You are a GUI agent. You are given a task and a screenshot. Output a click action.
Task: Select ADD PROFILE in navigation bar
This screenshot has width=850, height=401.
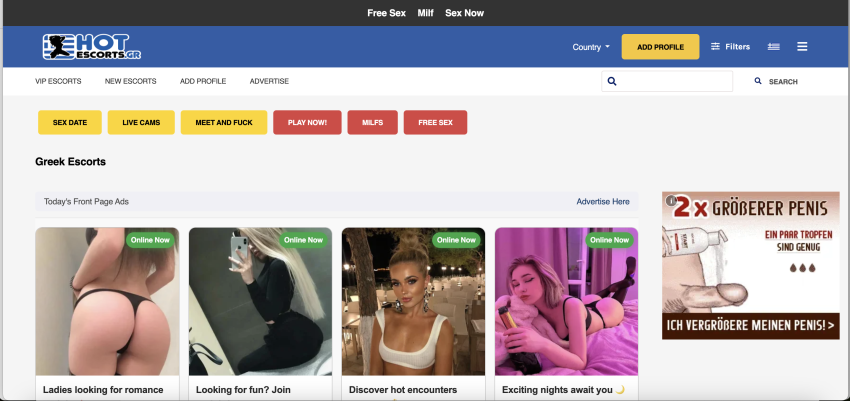(x=203, y=81)
